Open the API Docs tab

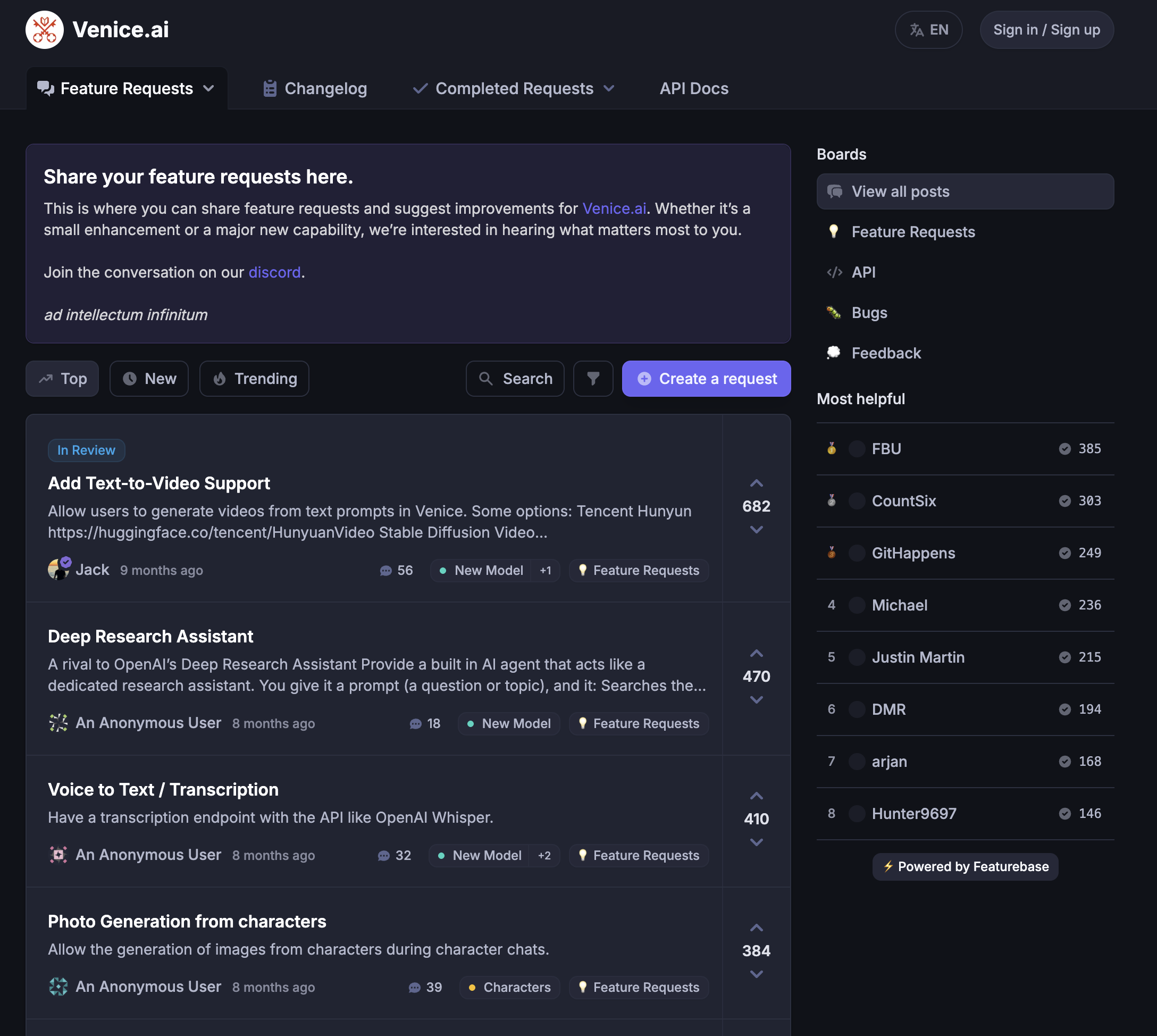click(x=694, y=88)
